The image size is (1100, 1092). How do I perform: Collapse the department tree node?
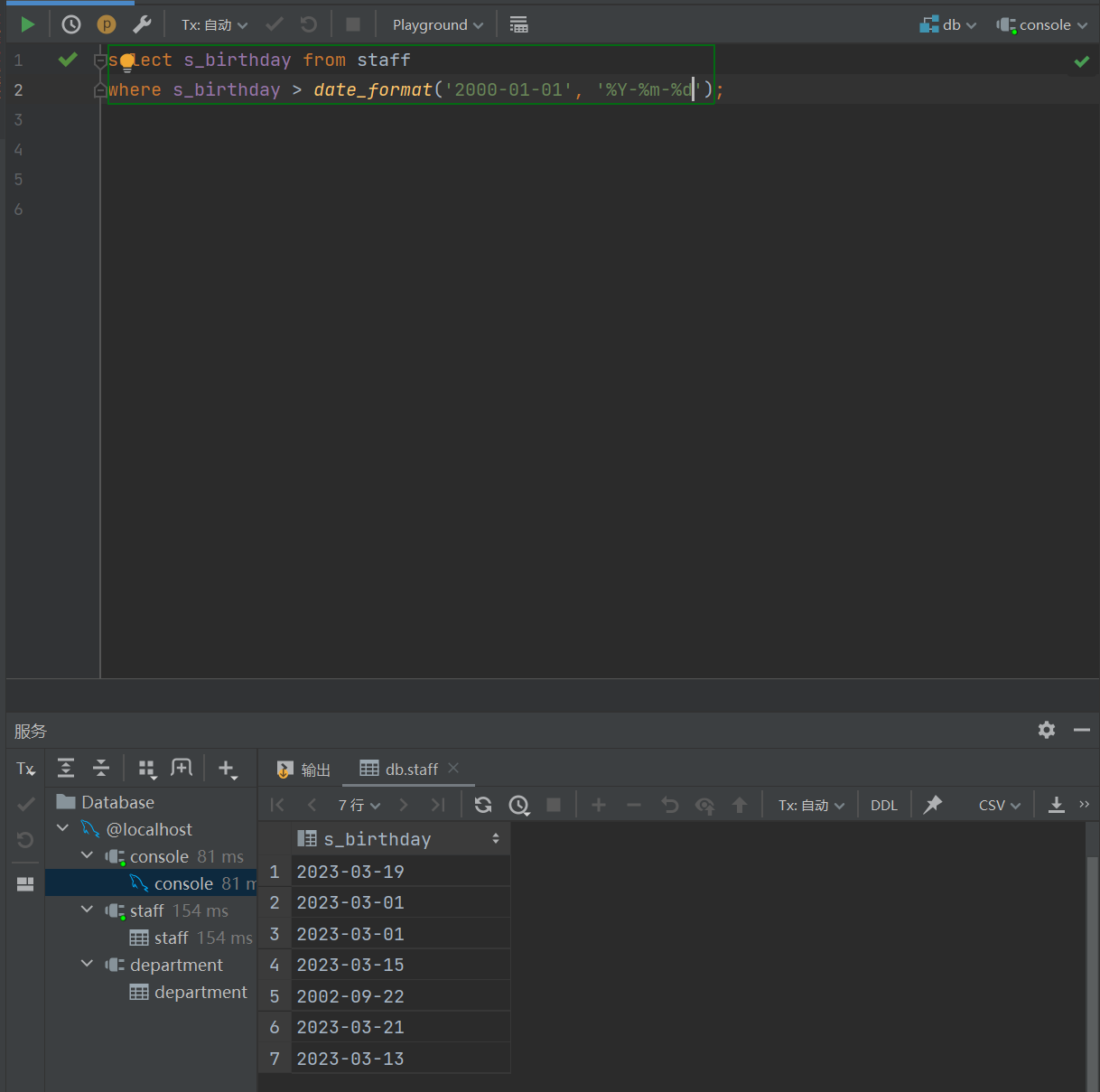coord(87,964)
